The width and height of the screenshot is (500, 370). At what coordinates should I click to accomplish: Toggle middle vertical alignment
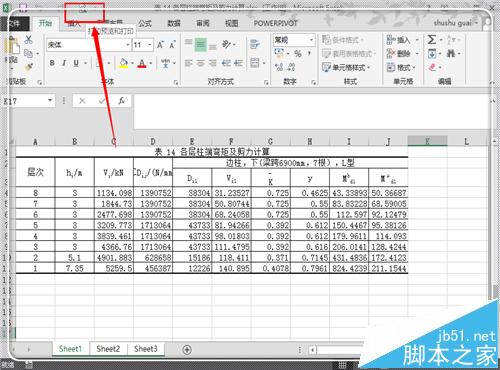(200, 44)
